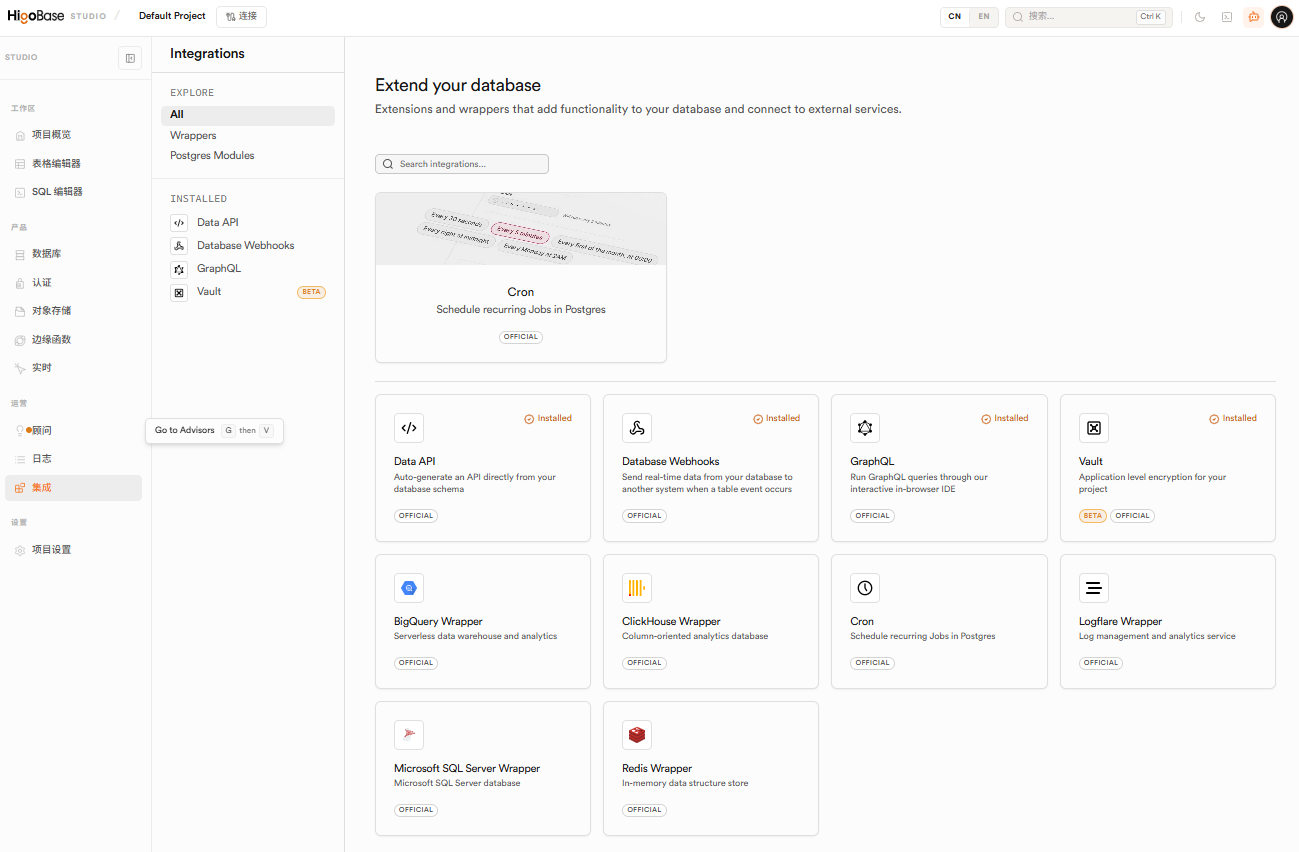Switch interface language to EN
Image resolution: width=1299 pixels, height=852 pixels.
click(984, 17)
